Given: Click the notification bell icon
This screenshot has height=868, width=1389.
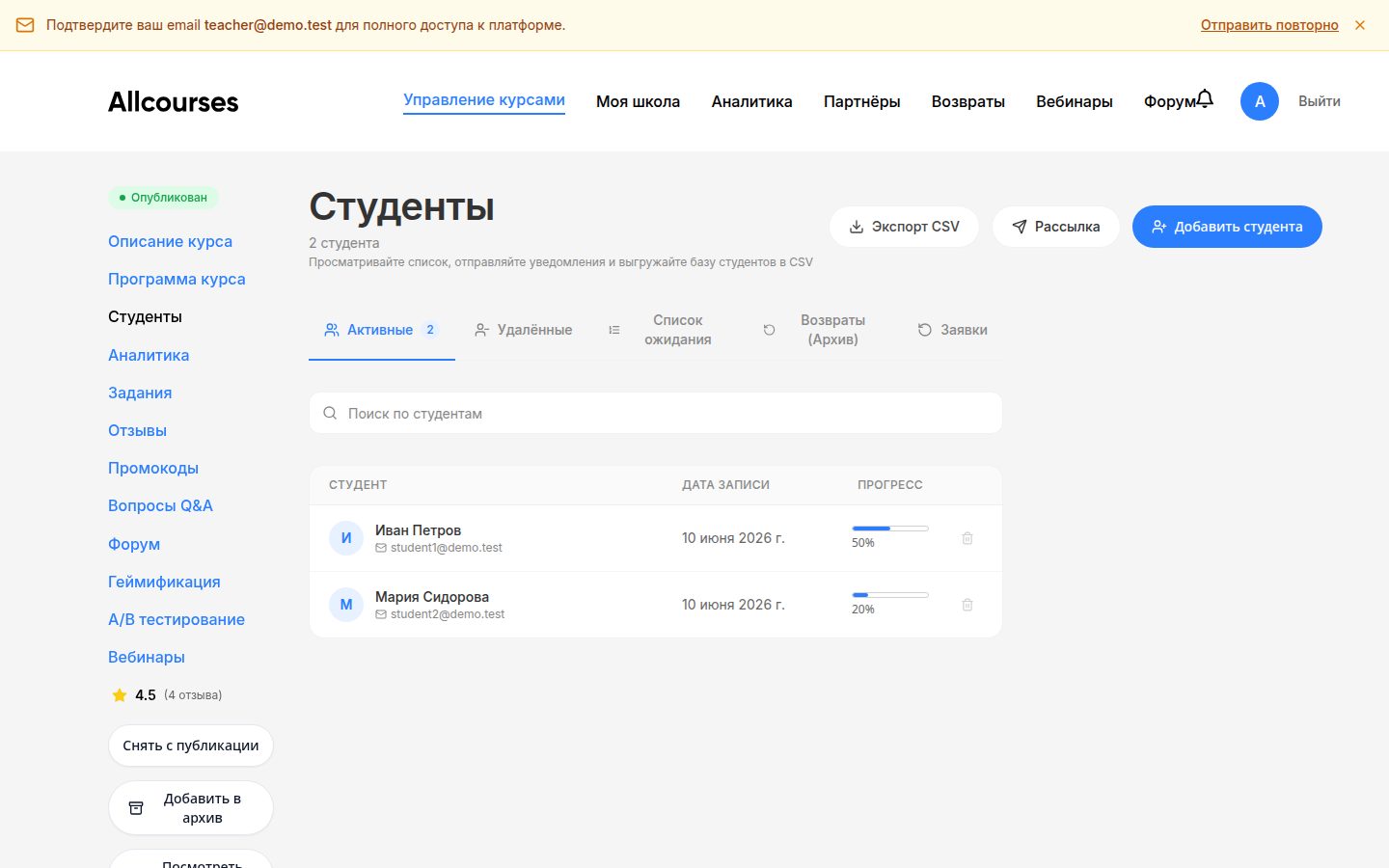Looking at the screenshot, I should [x=1205, y=98].
